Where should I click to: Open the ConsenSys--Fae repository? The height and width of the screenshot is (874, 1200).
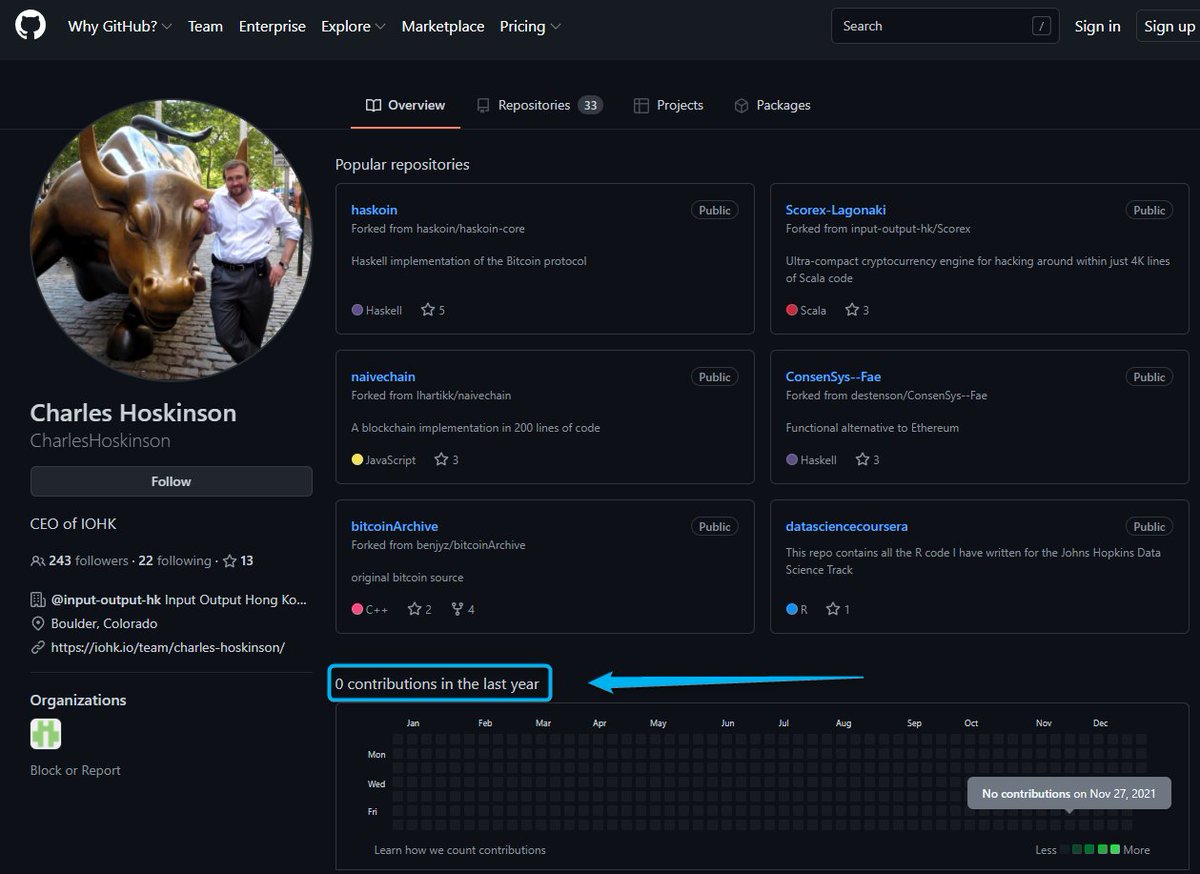click(833, 377)
